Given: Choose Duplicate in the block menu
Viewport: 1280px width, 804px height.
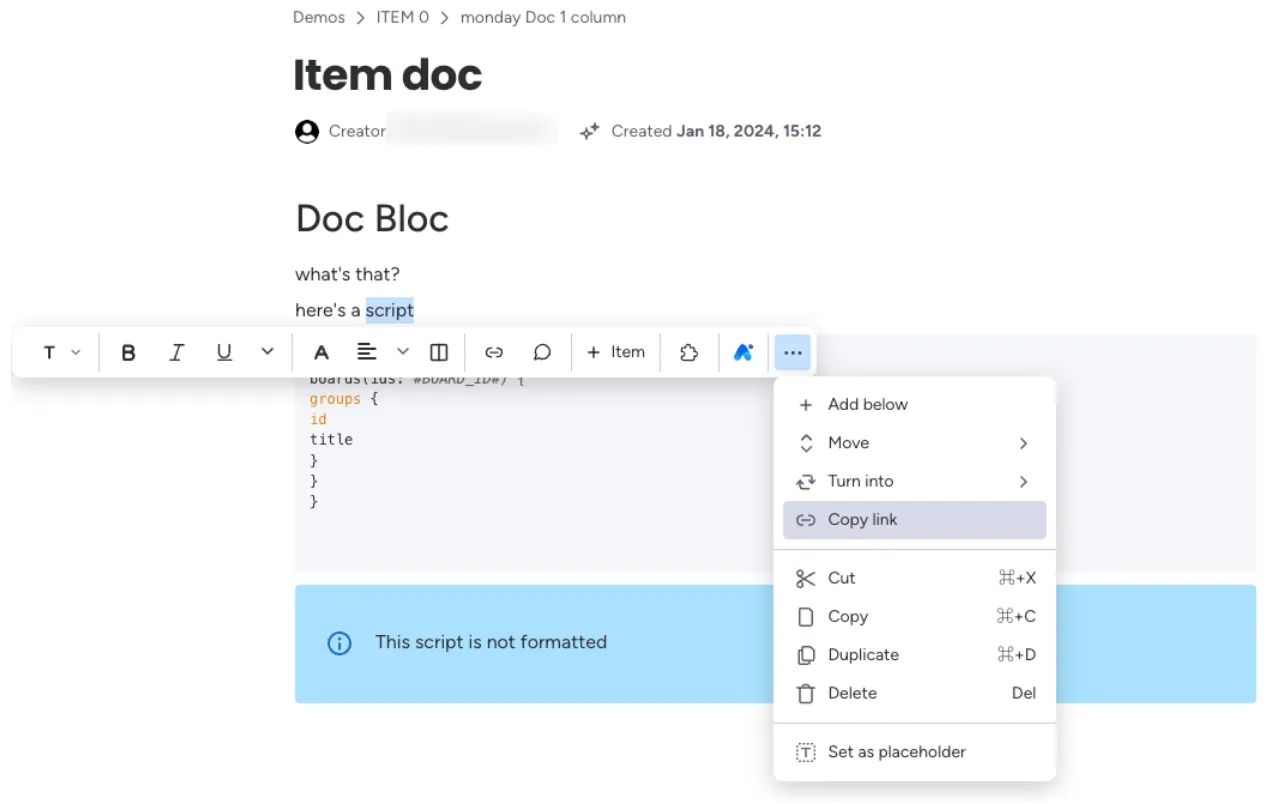Looking at the screenshot, I should coord(914,655).
